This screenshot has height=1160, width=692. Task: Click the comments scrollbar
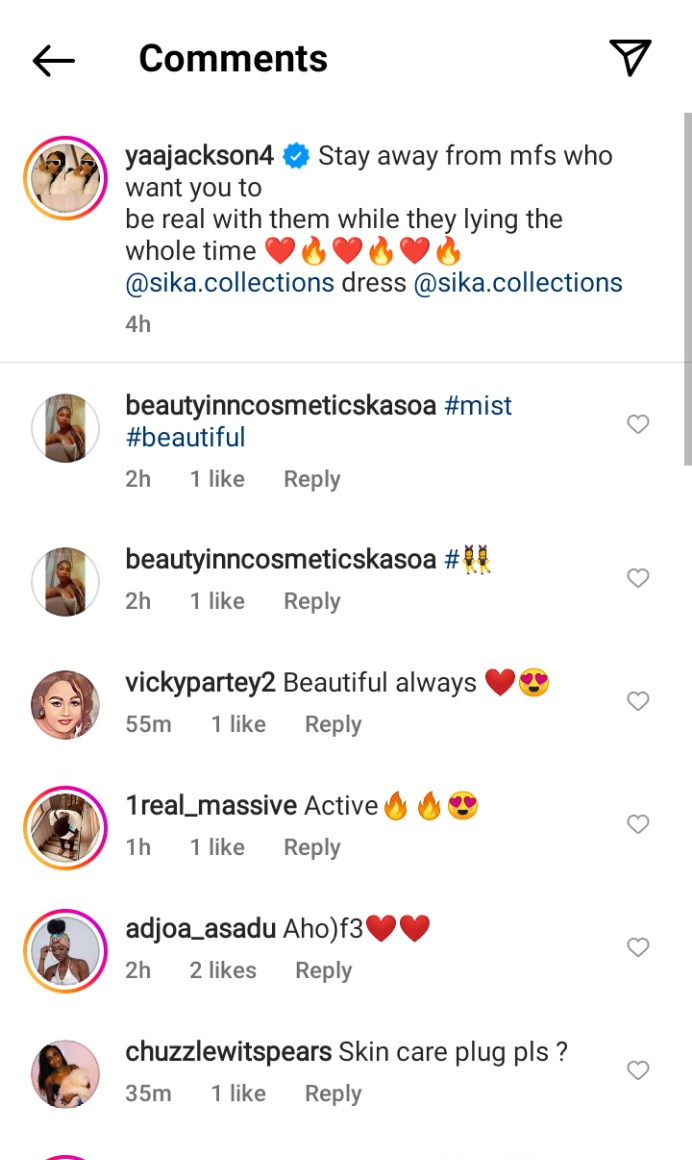pos(686,290)
